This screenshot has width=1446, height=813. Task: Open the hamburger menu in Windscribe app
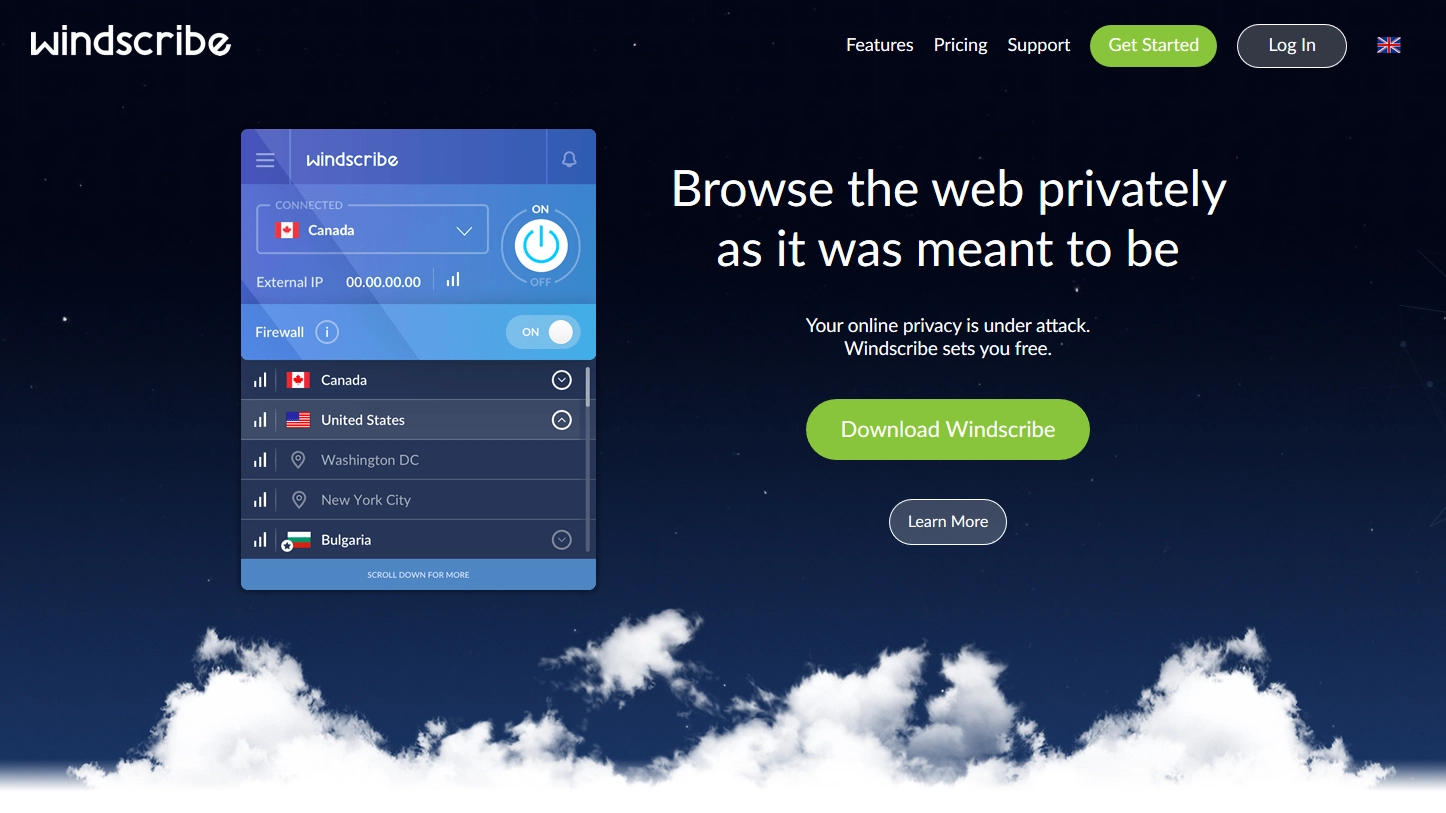tap(265, 160)
